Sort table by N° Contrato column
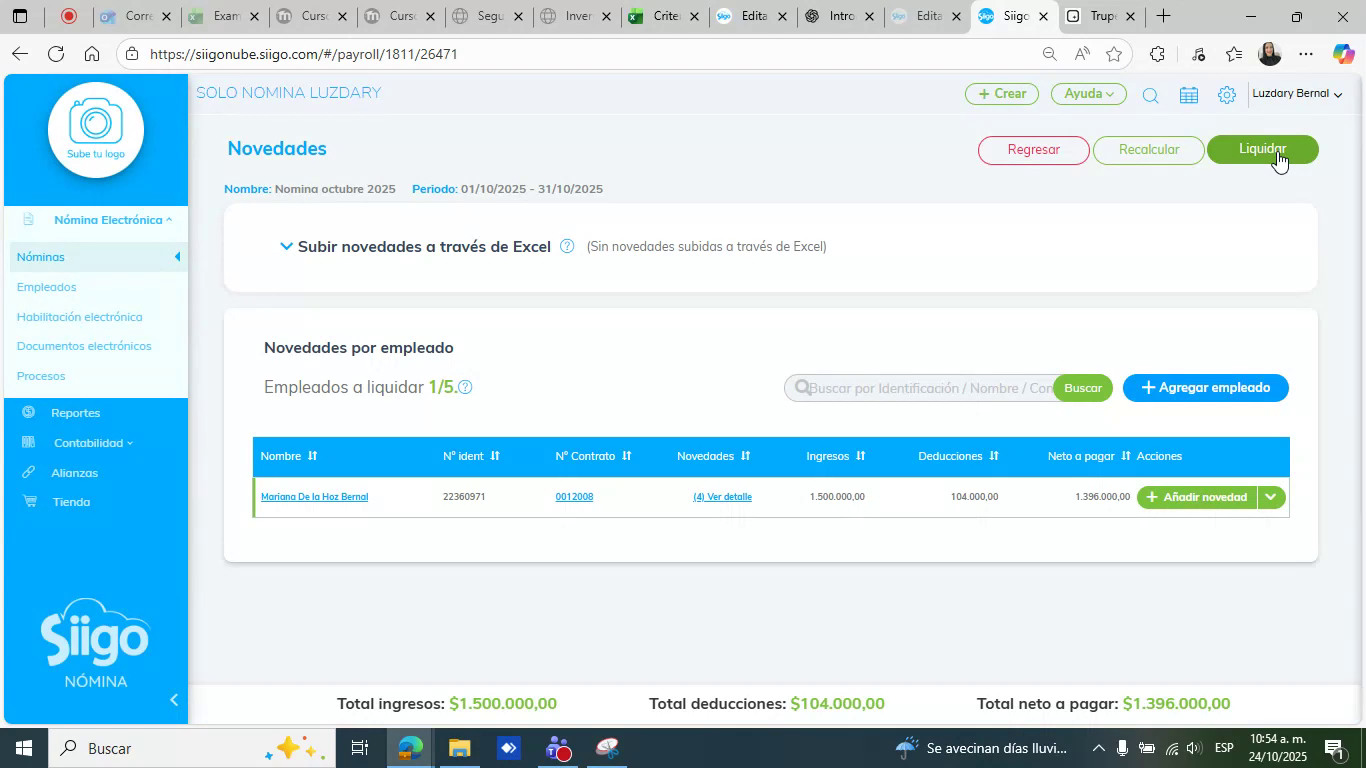Image resolution: width=1366 pixels, height=768 pixels. pos(626,456)
